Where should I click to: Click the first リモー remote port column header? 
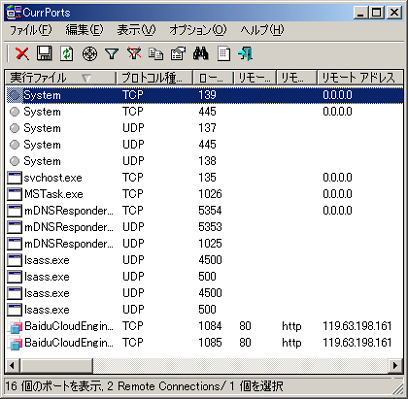[x=255, y=78]
